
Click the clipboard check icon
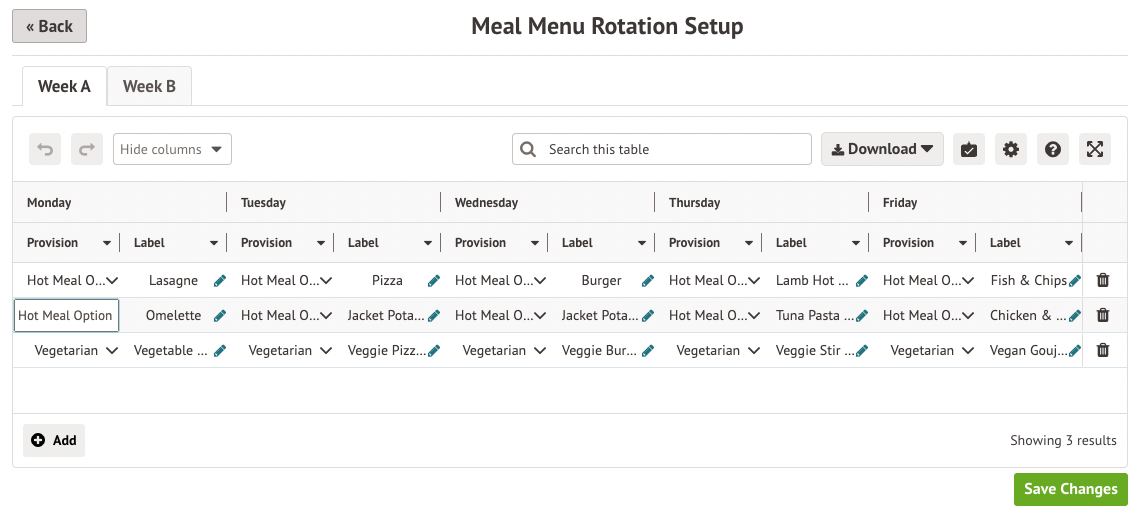(x=968, y=149)
